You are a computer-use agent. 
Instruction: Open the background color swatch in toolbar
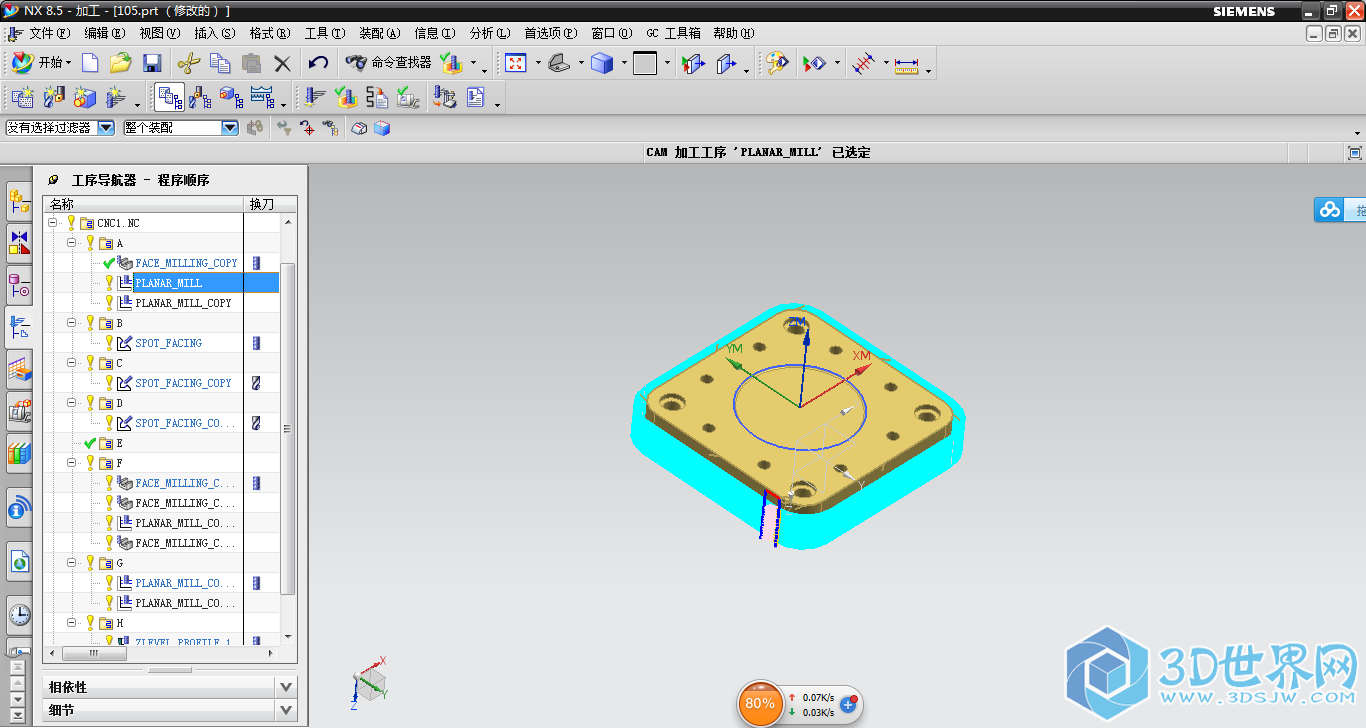tap(645, 63)
